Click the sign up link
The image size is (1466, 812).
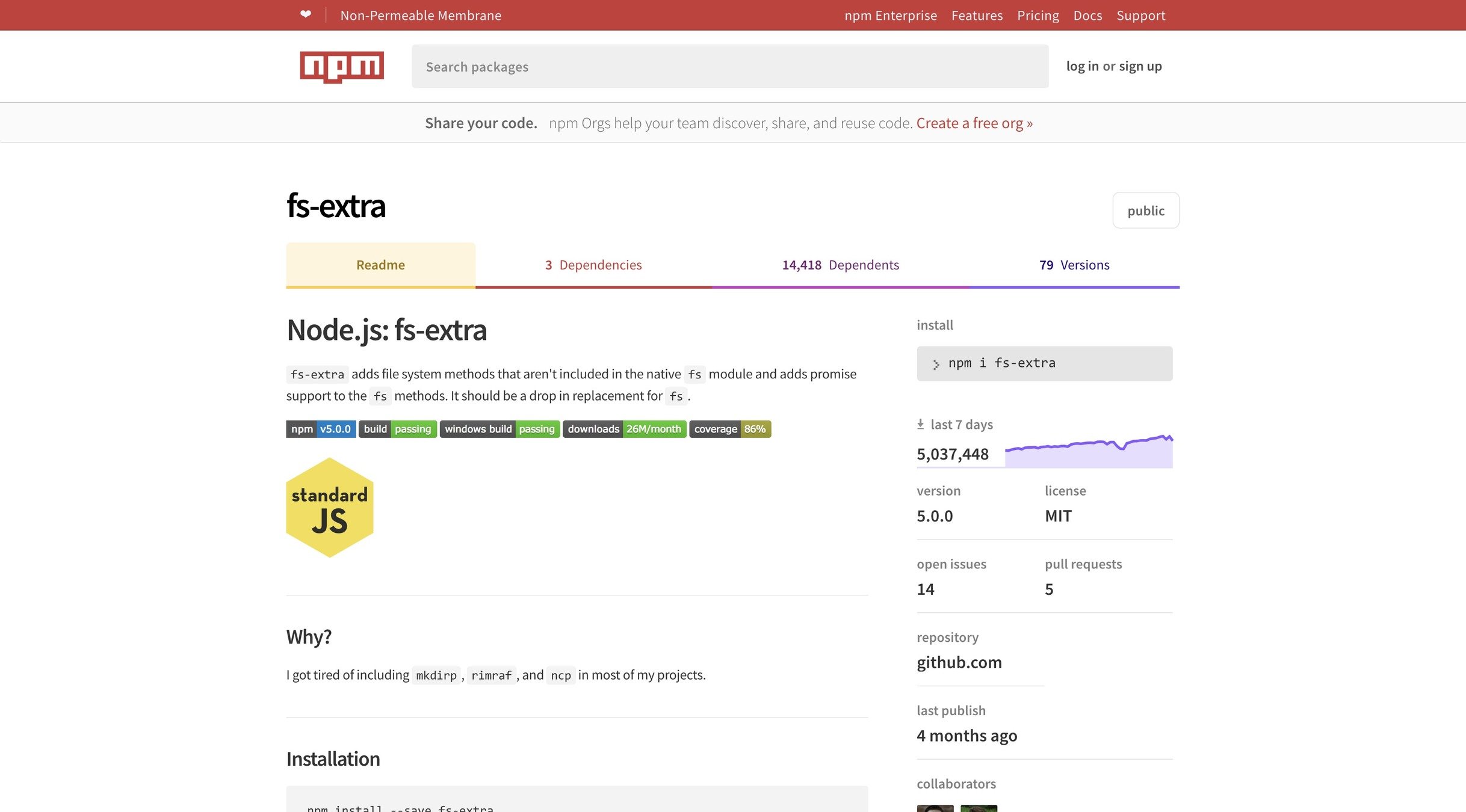click(1140, 66)
